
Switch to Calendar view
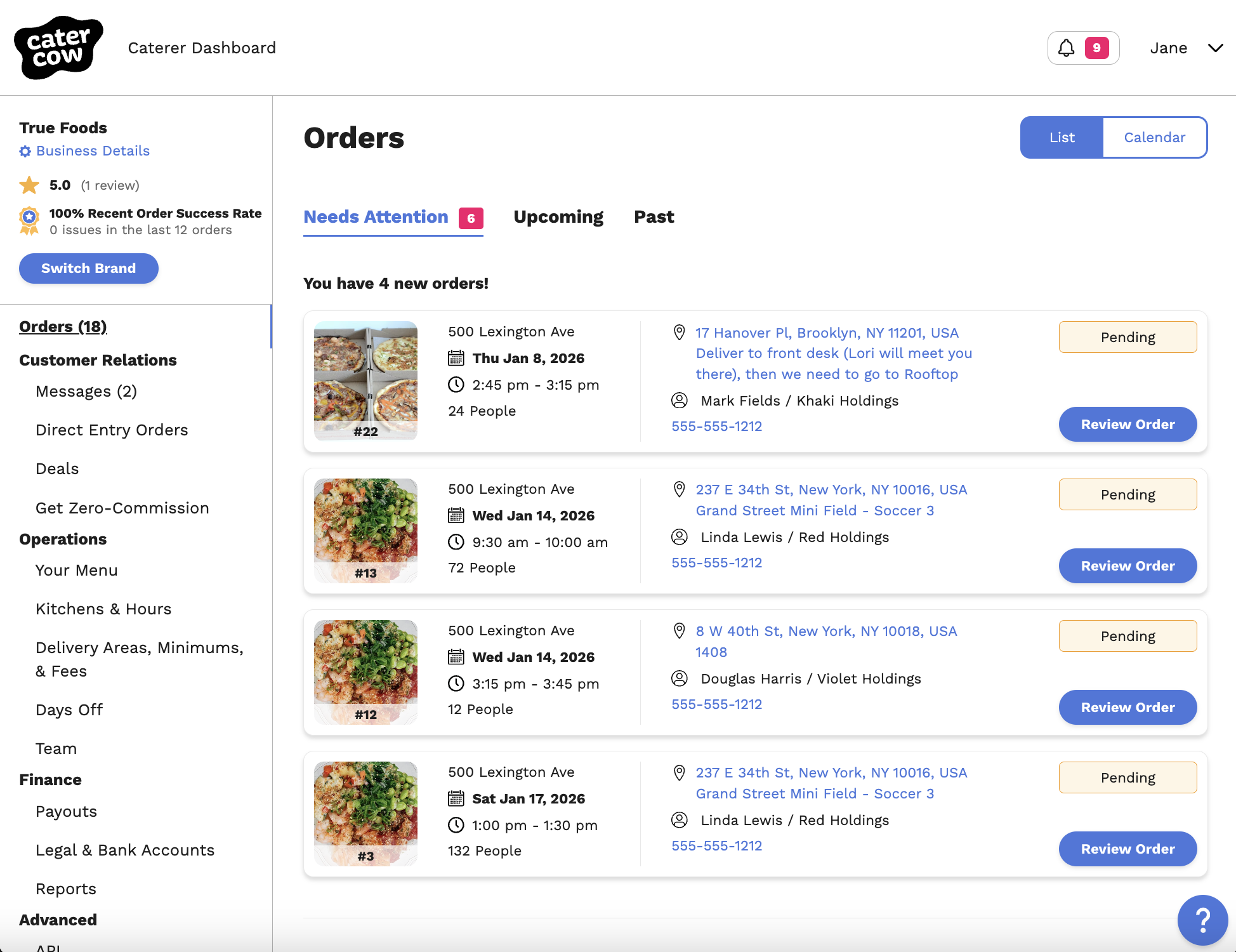point(1154,137)
